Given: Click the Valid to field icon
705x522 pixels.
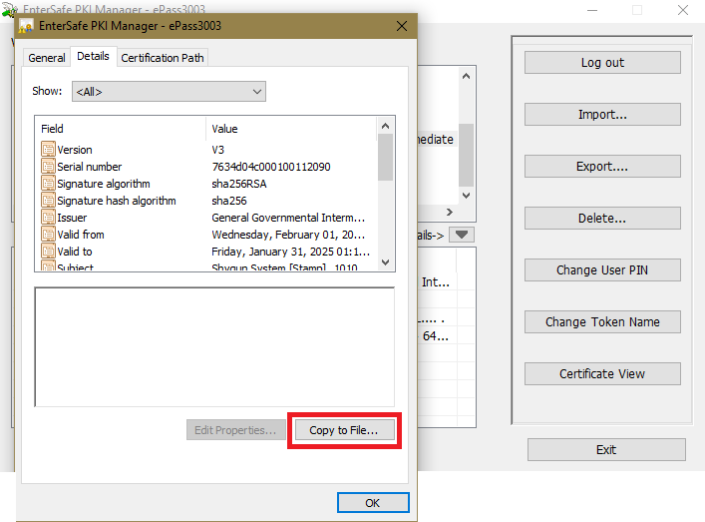Looking at the screenshot, I should [x=48, y=252].
